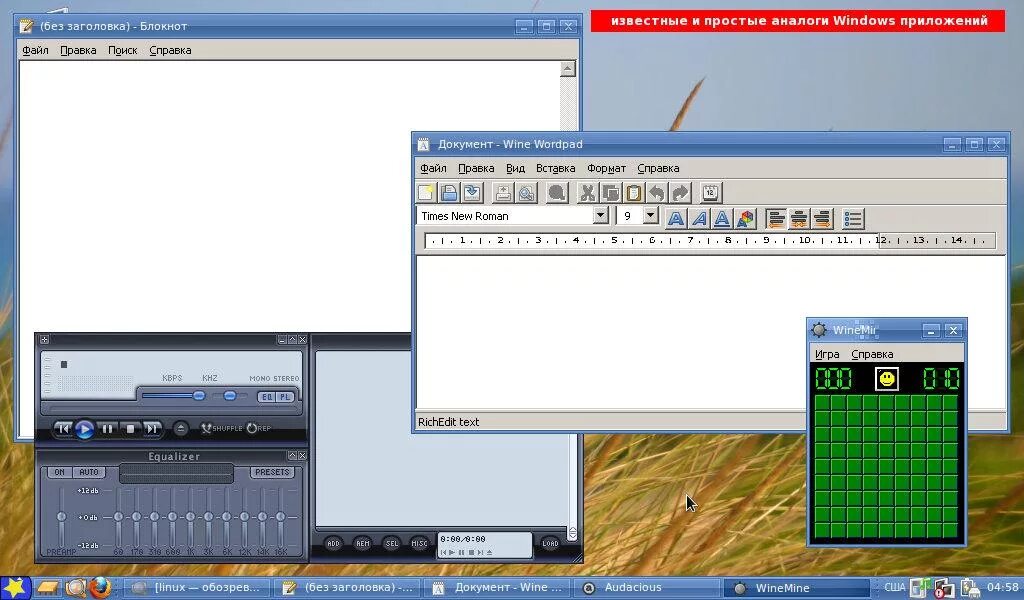The image size is (1024, 600).
Task: Click the Firefox icon in the panel
Action: point(100,588)
